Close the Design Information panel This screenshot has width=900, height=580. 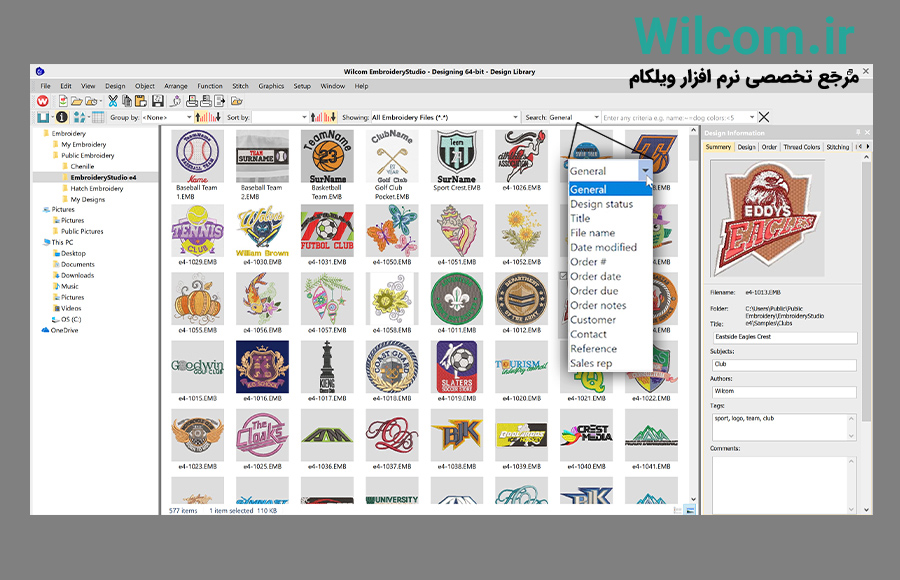867,132
